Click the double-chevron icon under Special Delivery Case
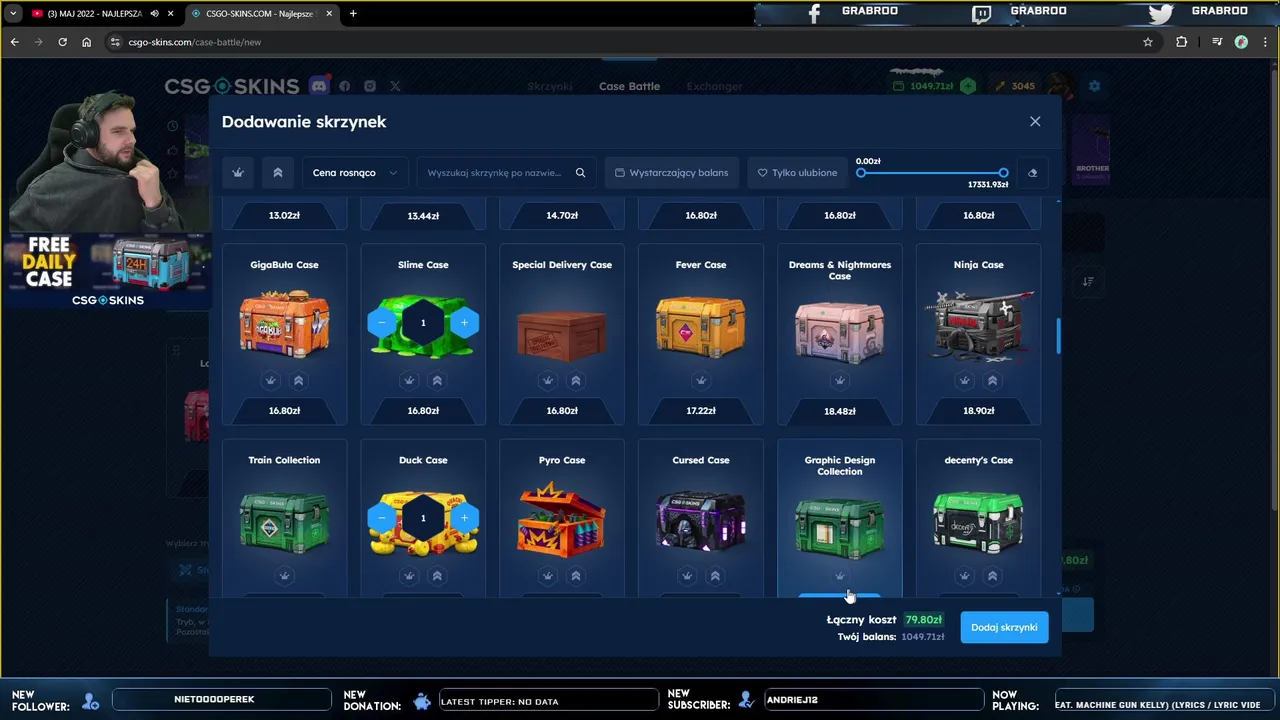 [x=576, y=380]
